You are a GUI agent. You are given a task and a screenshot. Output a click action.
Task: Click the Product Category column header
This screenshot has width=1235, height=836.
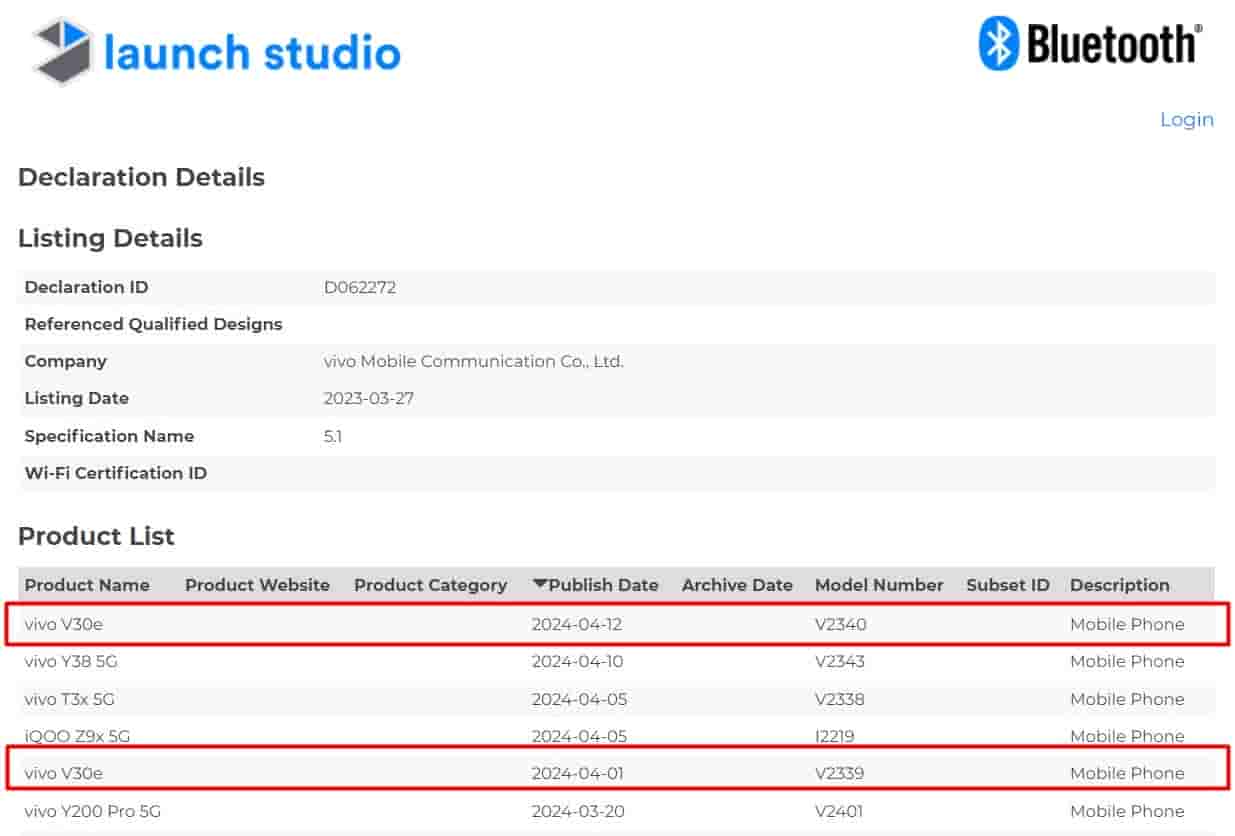429,585
